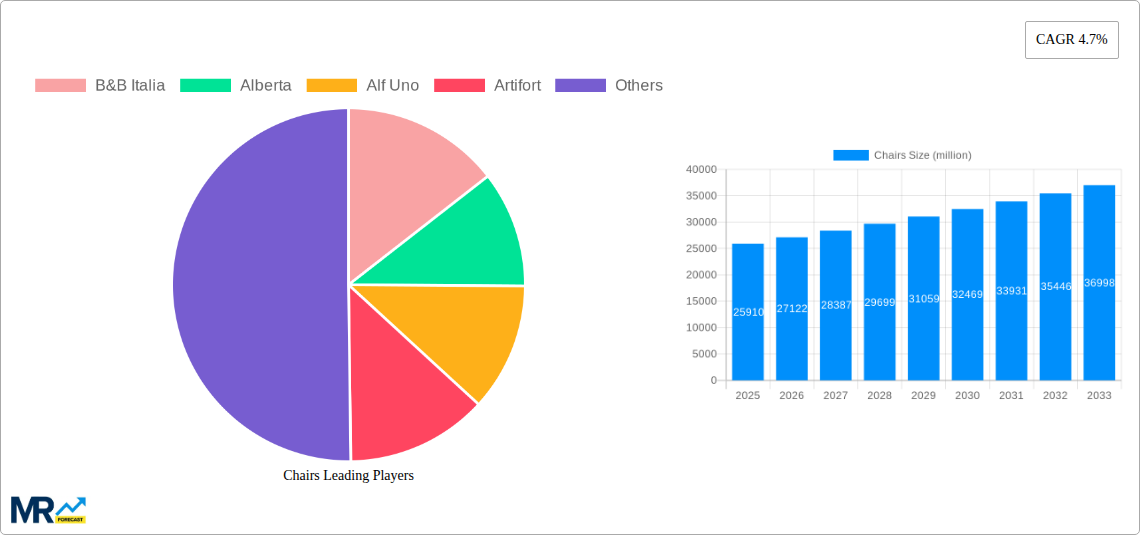This screenshot has width=1140, height=535.
Task: Toggle the Artifort red legend swatch
Action: tap(459, 86)
